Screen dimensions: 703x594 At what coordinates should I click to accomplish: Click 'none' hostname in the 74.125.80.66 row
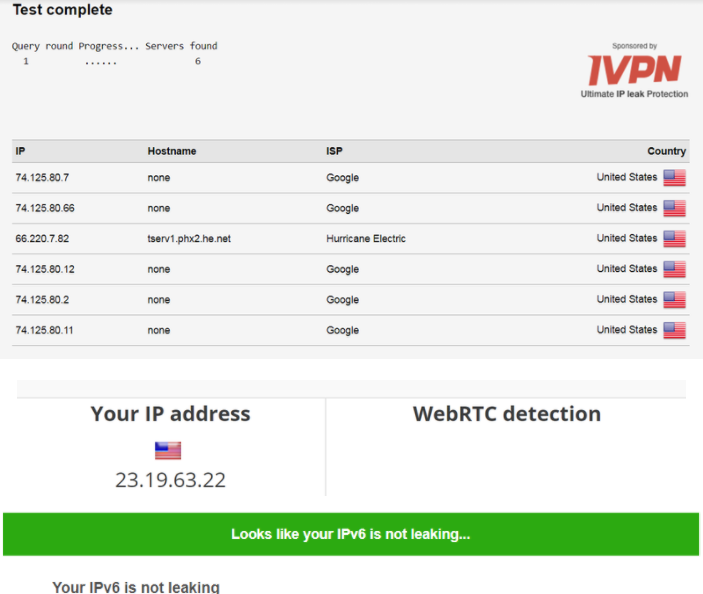pos(159,208)
